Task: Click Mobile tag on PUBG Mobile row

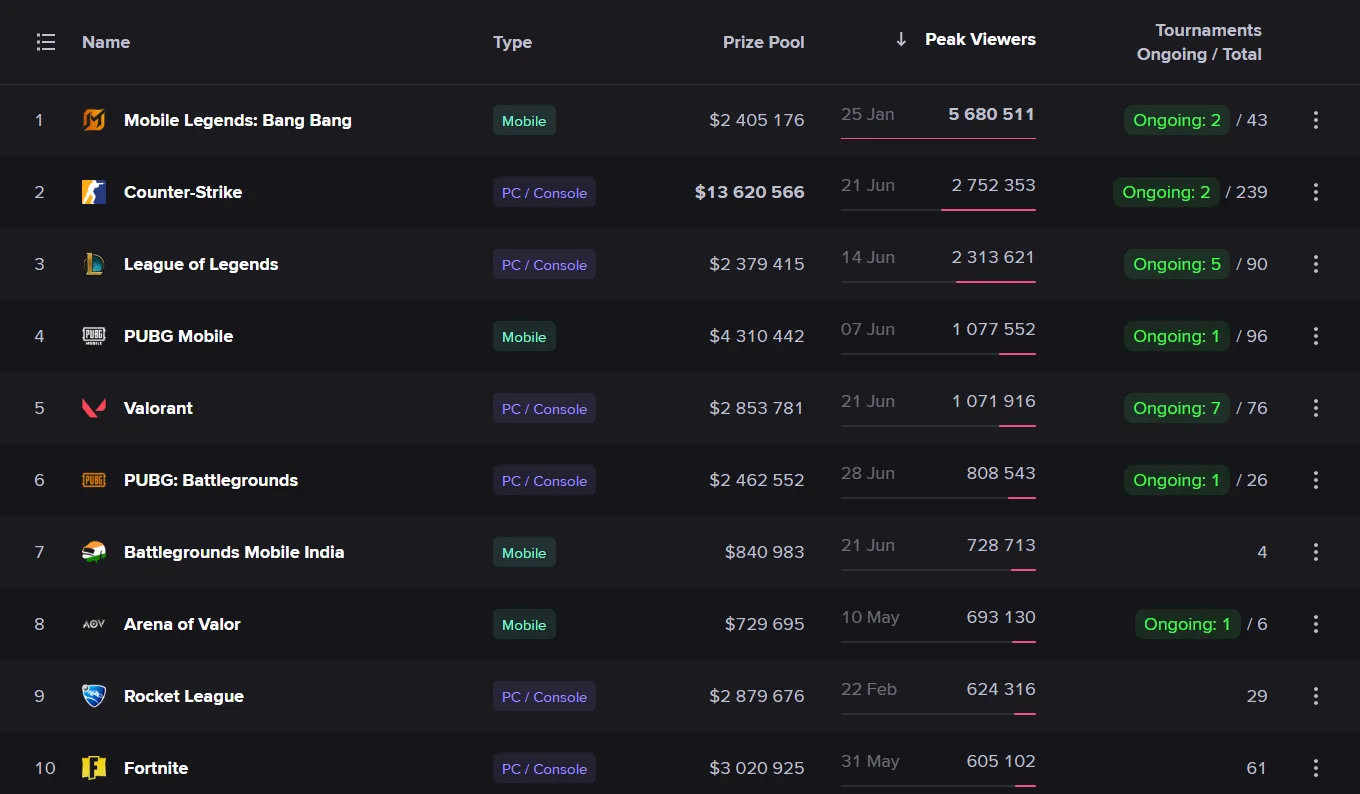Action: (x=524, y=336)
